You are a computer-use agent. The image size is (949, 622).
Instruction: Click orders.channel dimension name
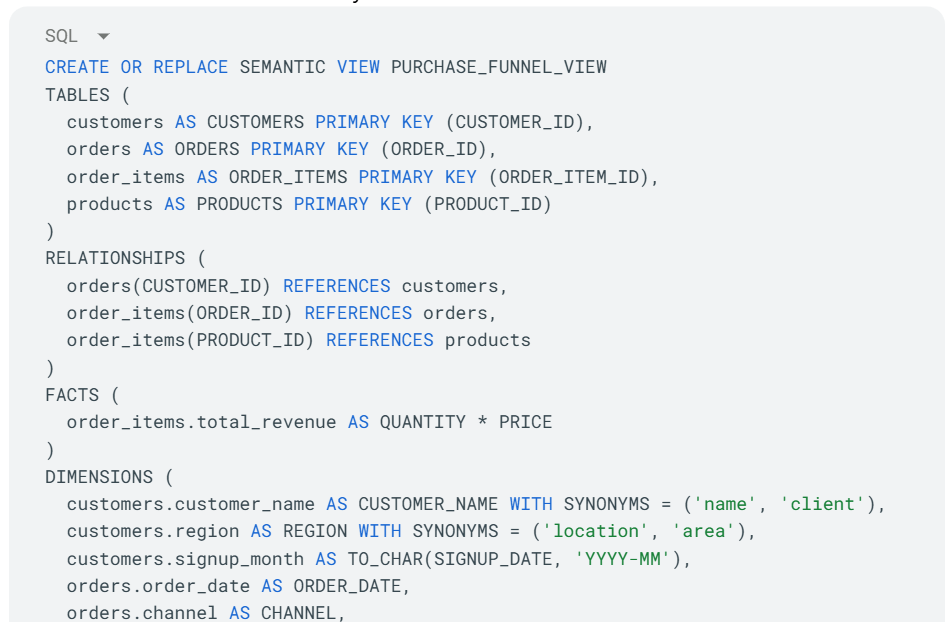[142, 614]
